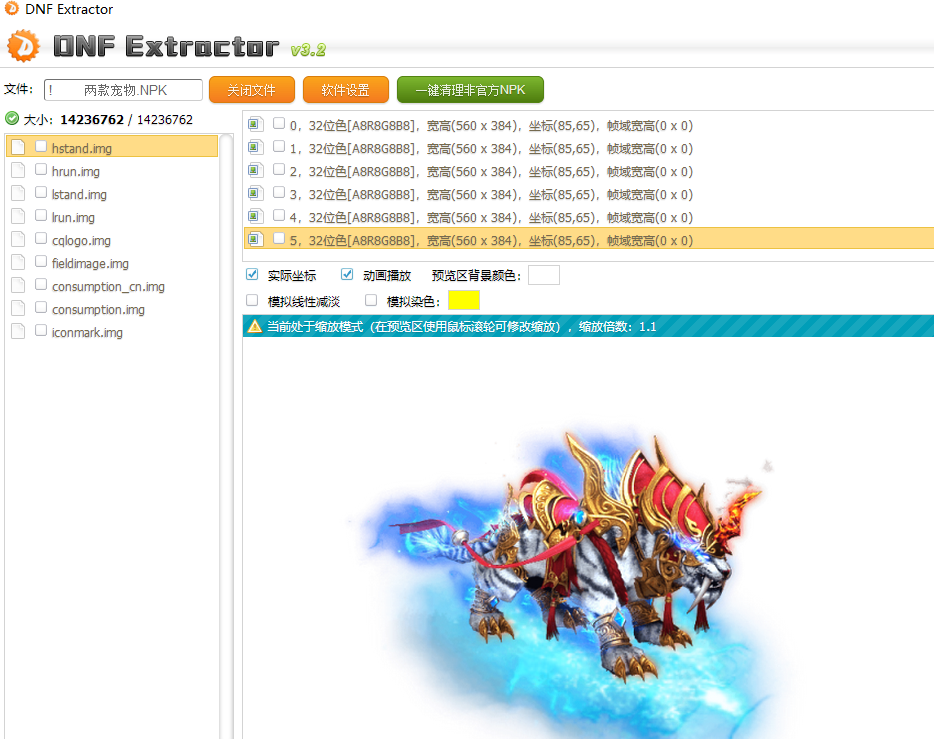Select iconmark.img in the file list
Screen dimensions: 934x739
(87, 332)
